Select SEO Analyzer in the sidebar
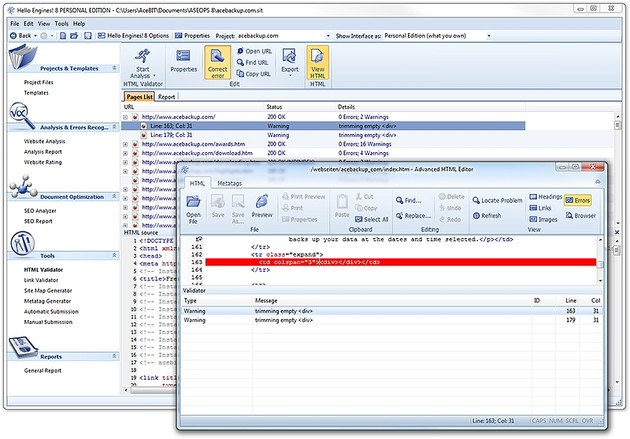Viewport: 630px width, 439px height. [x=40, y=210]
